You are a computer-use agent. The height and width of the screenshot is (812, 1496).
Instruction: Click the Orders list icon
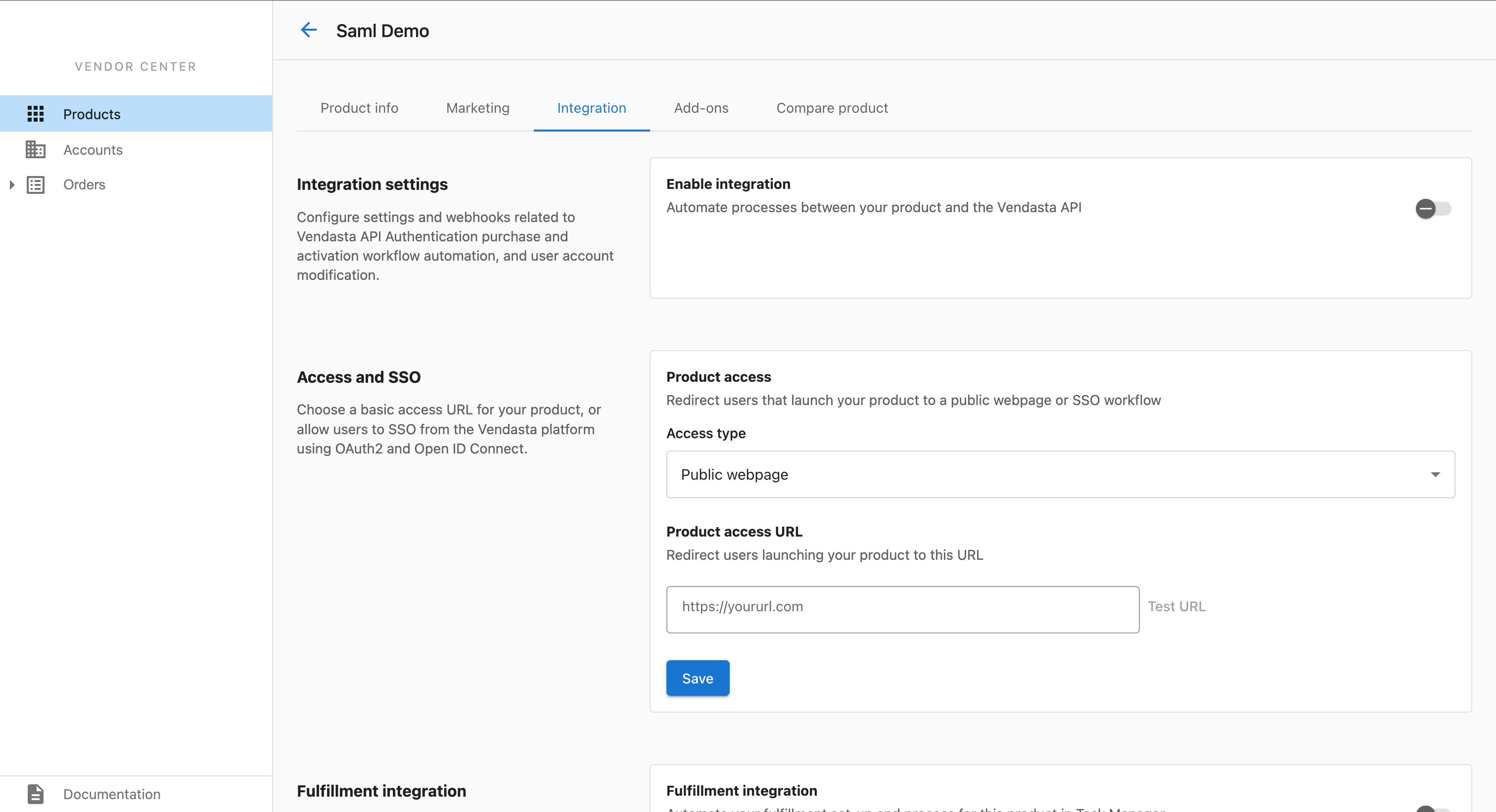(x=36, y=184)
